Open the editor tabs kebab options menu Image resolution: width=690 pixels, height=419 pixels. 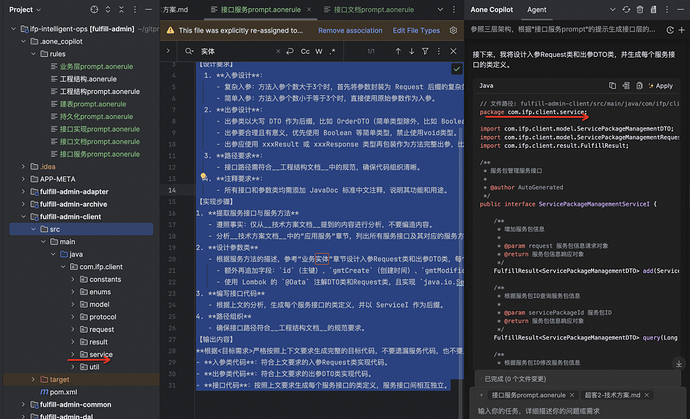coord(454,9)
